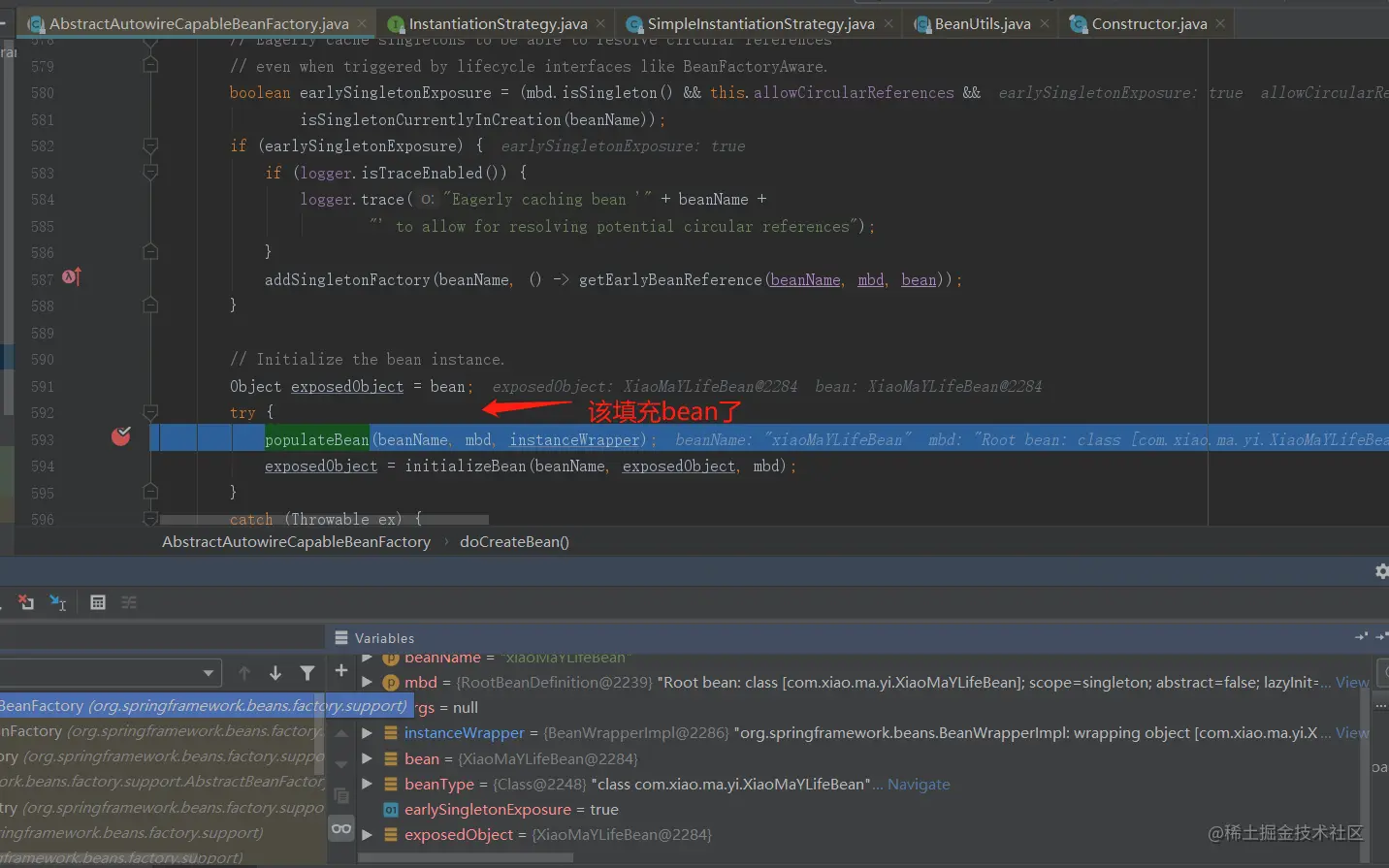Expand the mbd variable node
The width and height of the screenshot is (1389, 868).
click(x=367, y=683)
